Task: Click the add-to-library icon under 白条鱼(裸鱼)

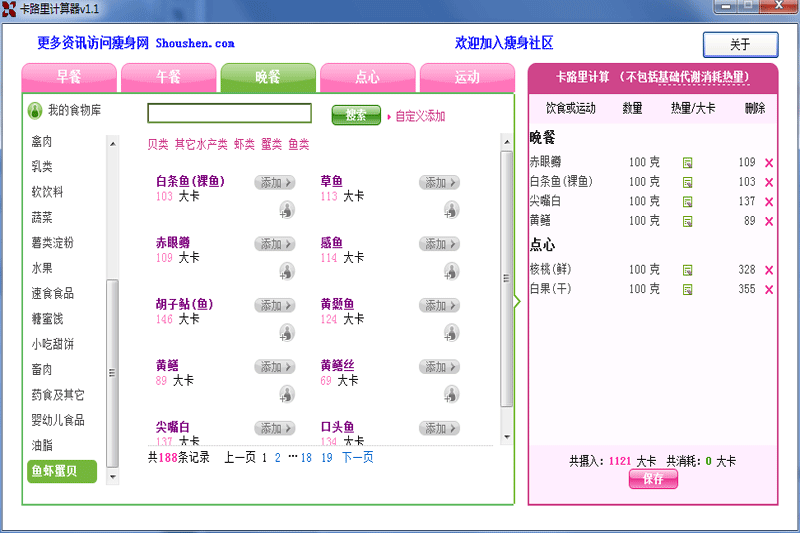Action: coord(287,210)
